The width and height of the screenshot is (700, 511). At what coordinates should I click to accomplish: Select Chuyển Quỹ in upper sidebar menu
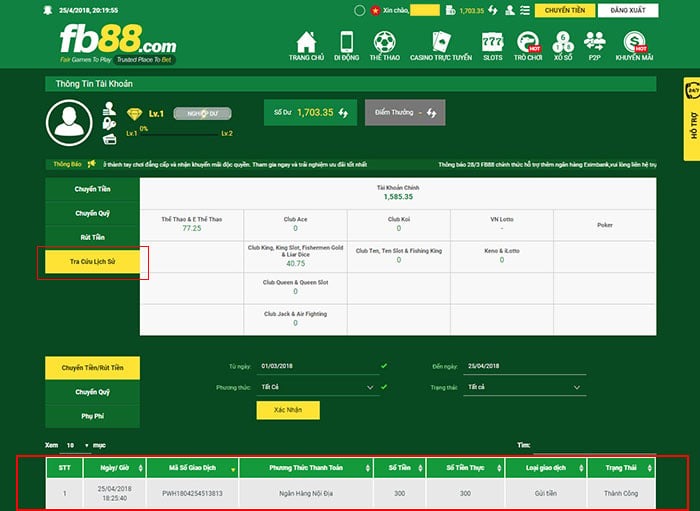tap(92, 213)
